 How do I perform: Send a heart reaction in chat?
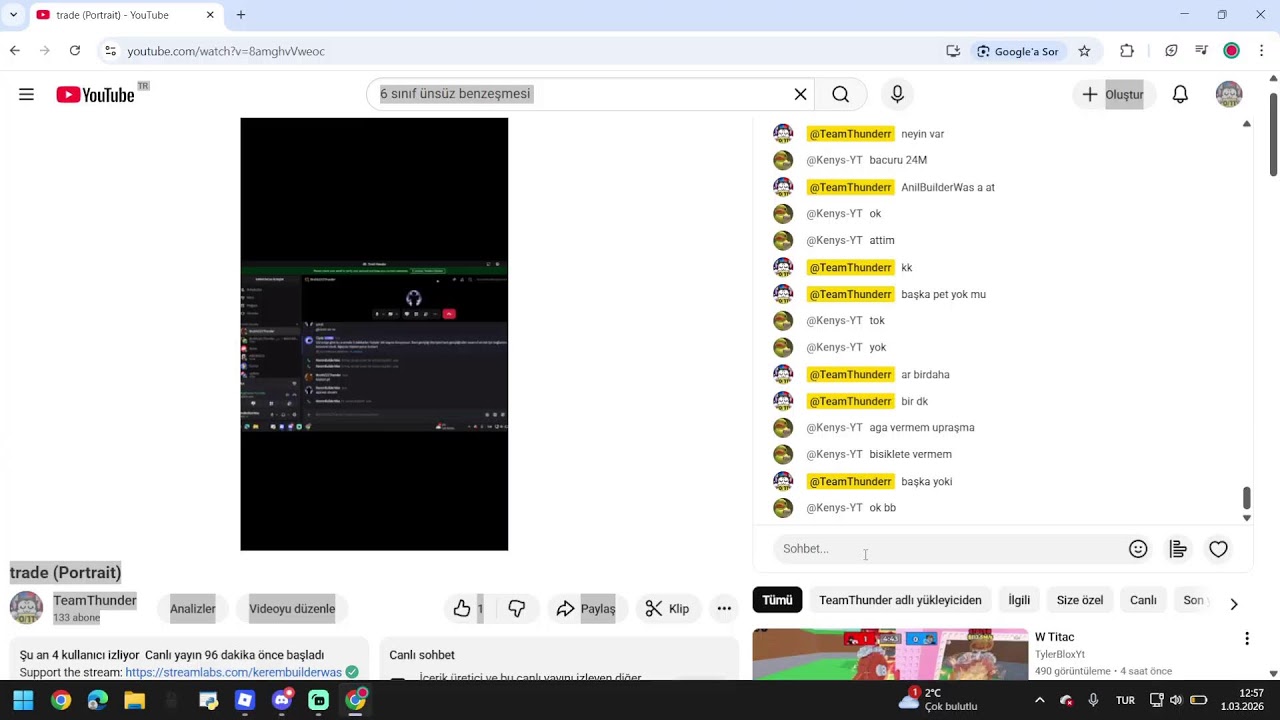tap(1218, 549)
